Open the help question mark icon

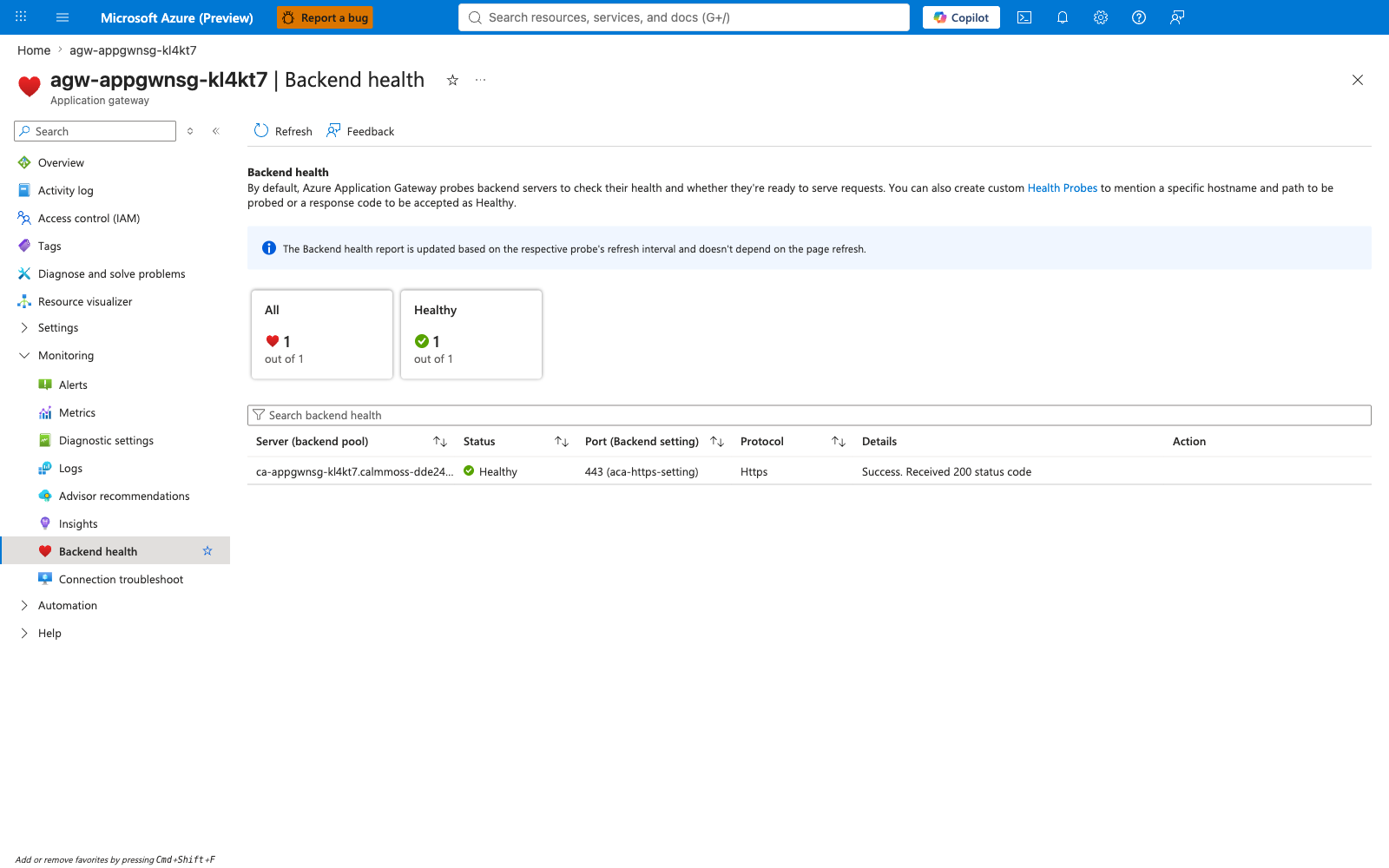click(1139, 17)
